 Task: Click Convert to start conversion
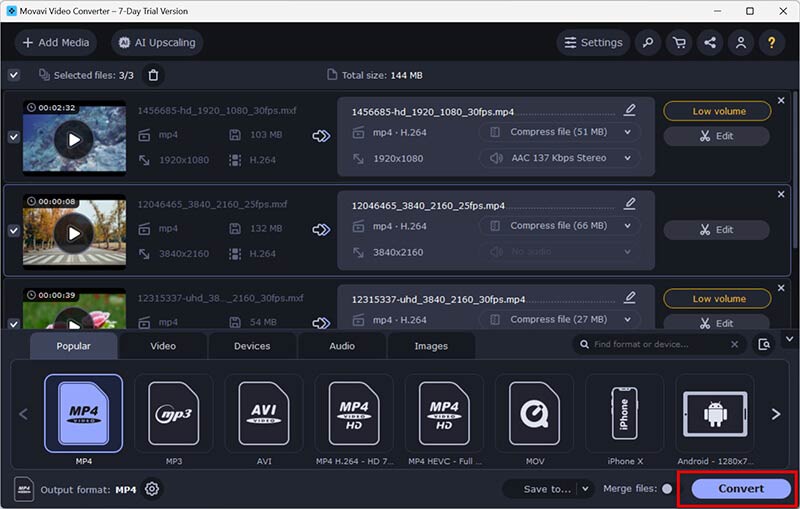[741, 489]
